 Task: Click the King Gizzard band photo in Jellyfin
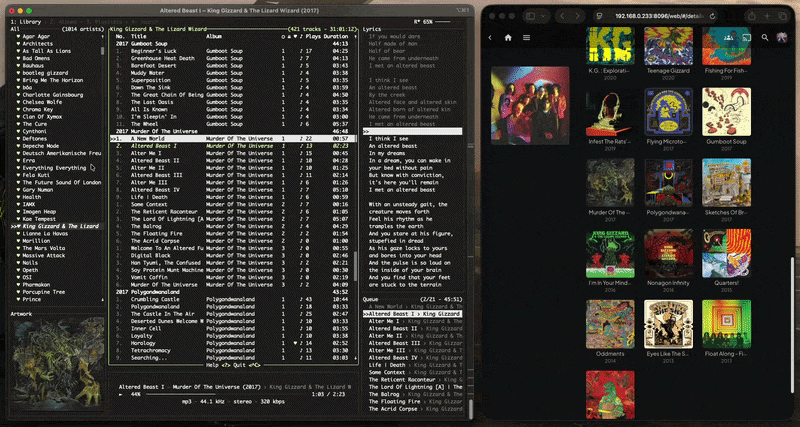click(530, 106)
